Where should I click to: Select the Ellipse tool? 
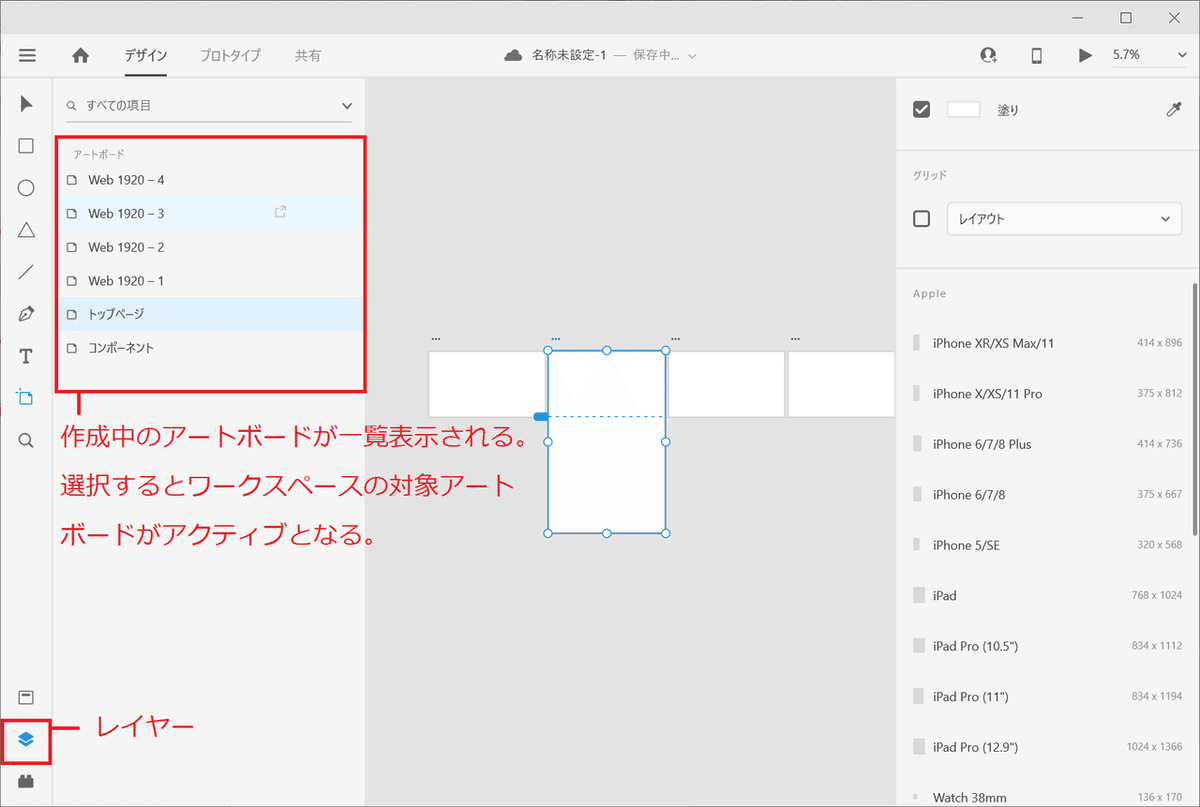[26, 188]
